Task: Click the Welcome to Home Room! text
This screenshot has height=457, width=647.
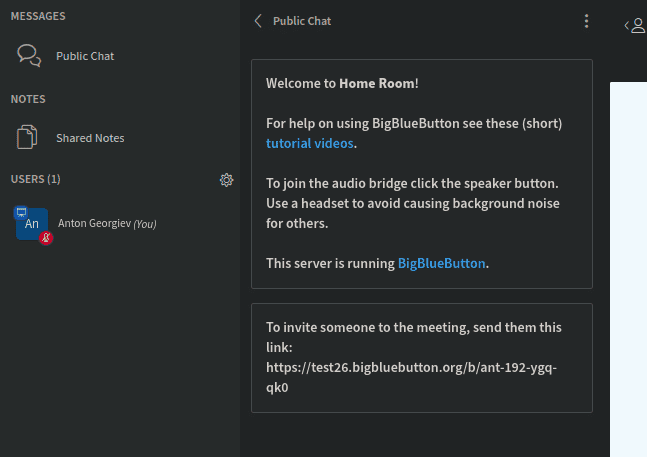Action: [342, 84]
